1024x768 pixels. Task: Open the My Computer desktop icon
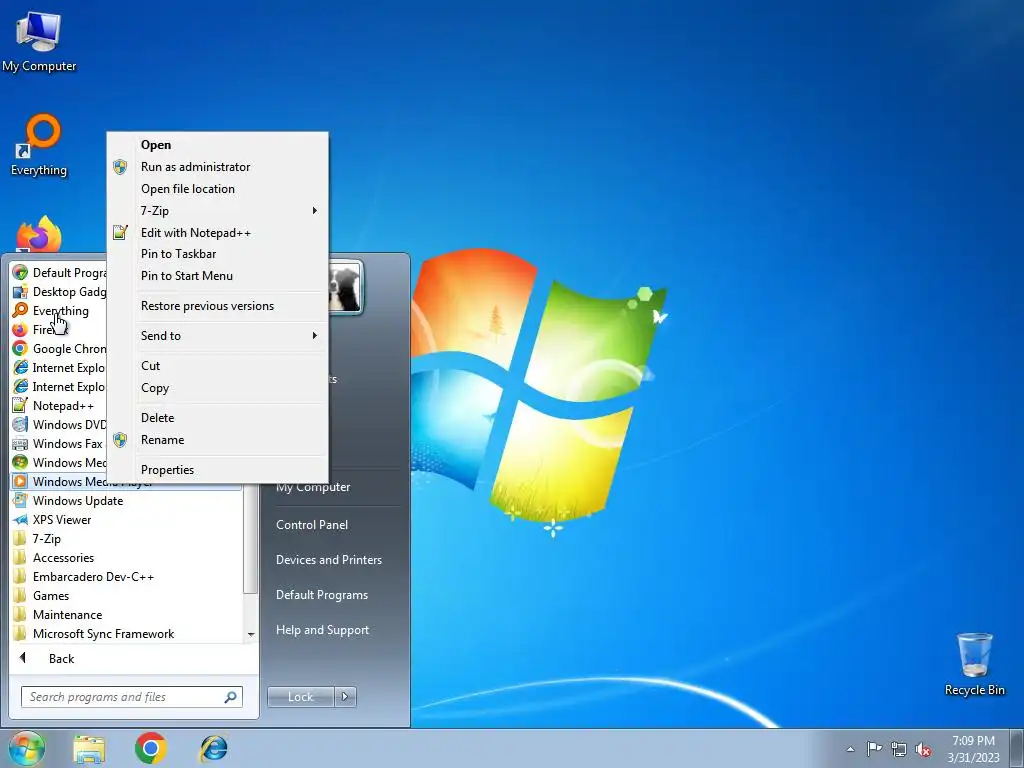(x=39, y=40)
